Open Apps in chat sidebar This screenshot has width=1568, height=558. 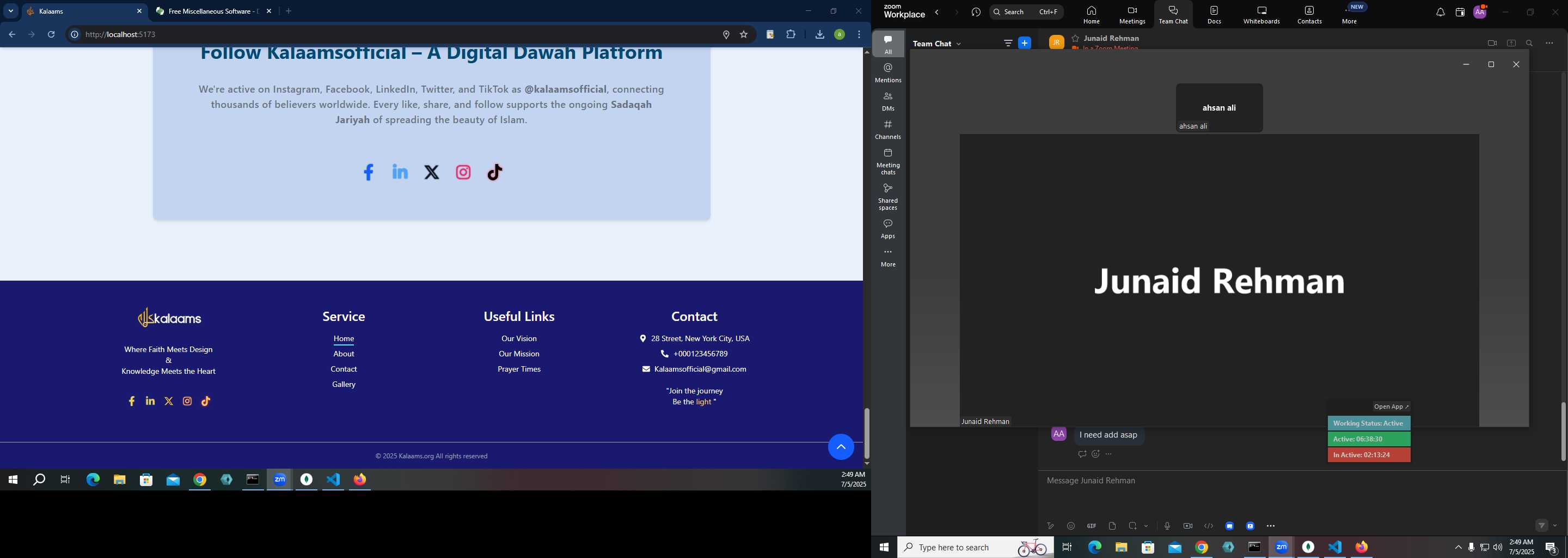(x=888, y=229)
